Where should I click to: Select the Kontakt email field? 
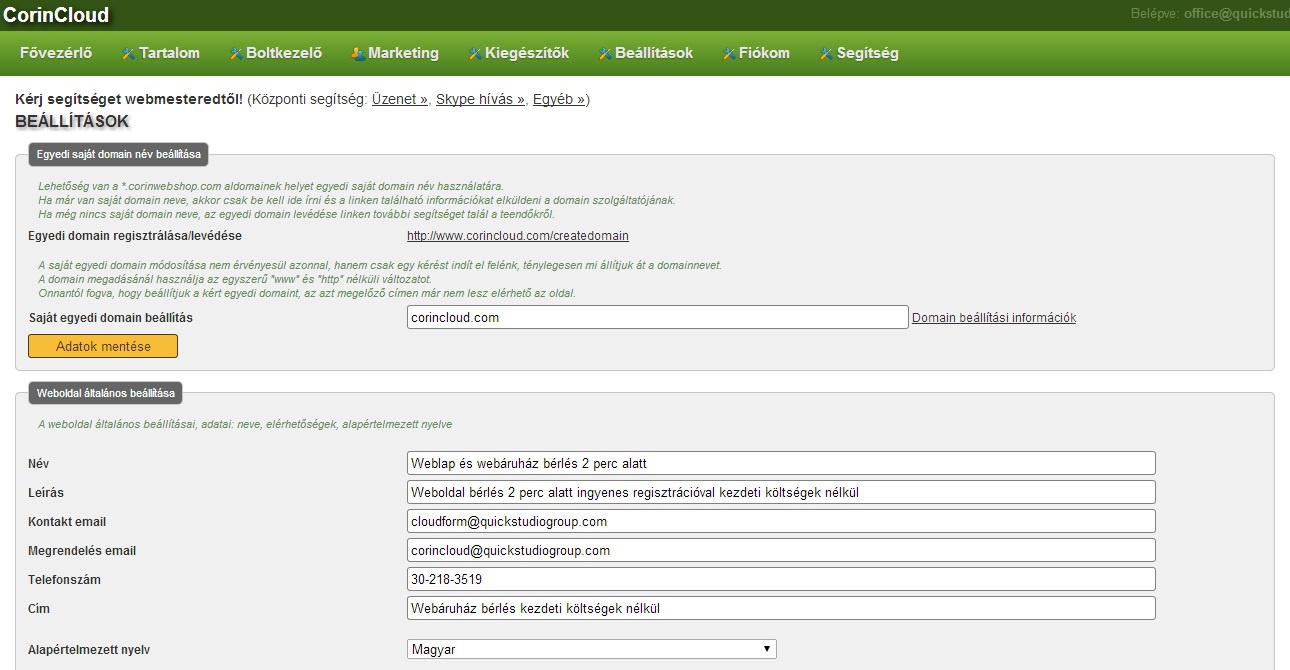781,521
